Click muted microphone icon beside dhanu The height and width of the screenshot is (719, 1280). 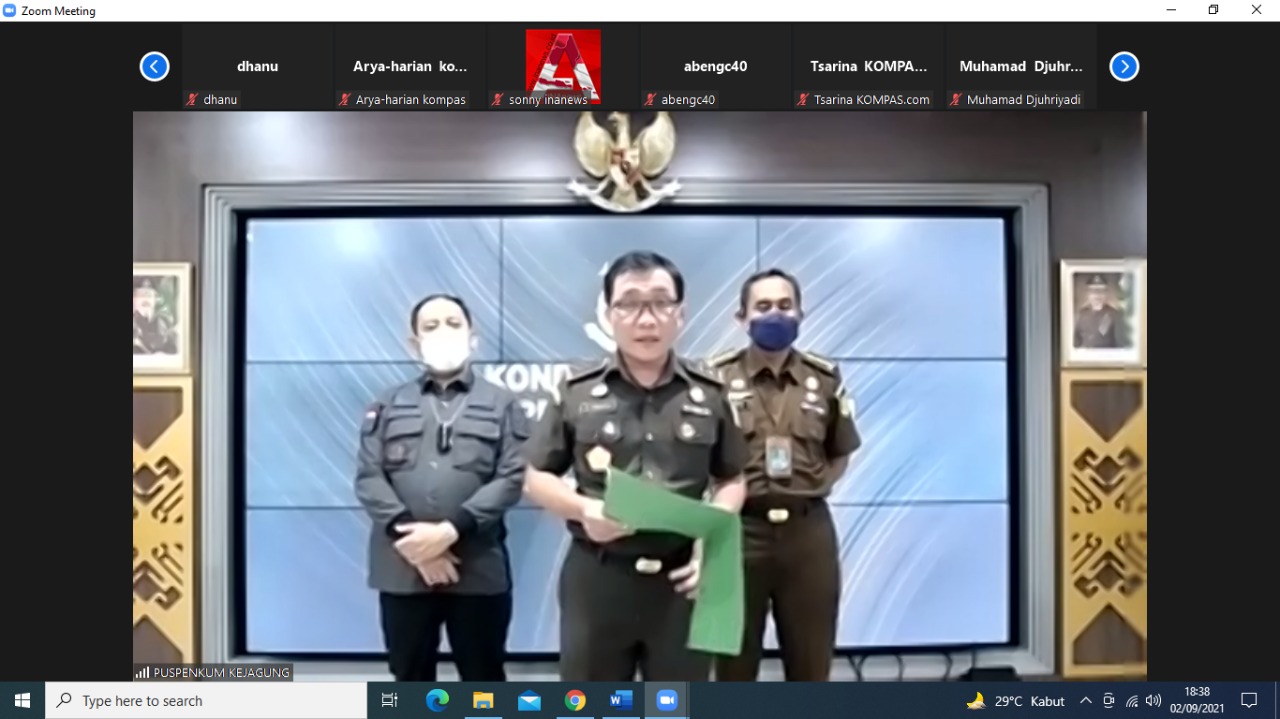coord(192,100)
